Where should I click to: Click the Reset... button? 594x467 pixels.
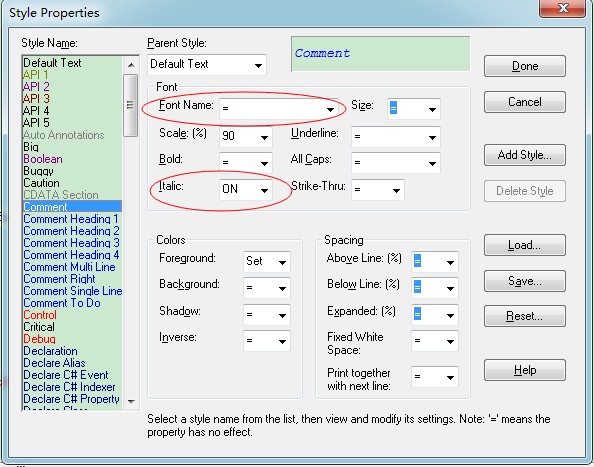point(525,316)
